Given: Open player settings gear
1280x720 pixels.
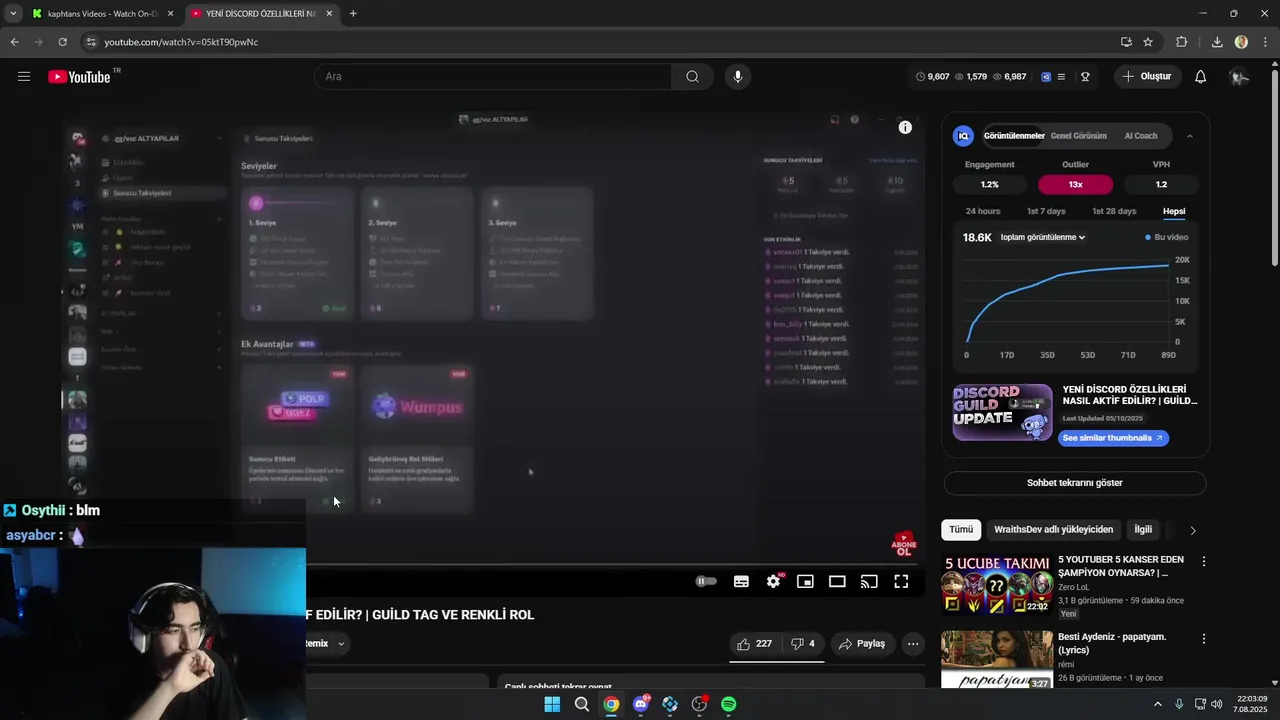Looking at the screenshot, I should pos(773,581).
